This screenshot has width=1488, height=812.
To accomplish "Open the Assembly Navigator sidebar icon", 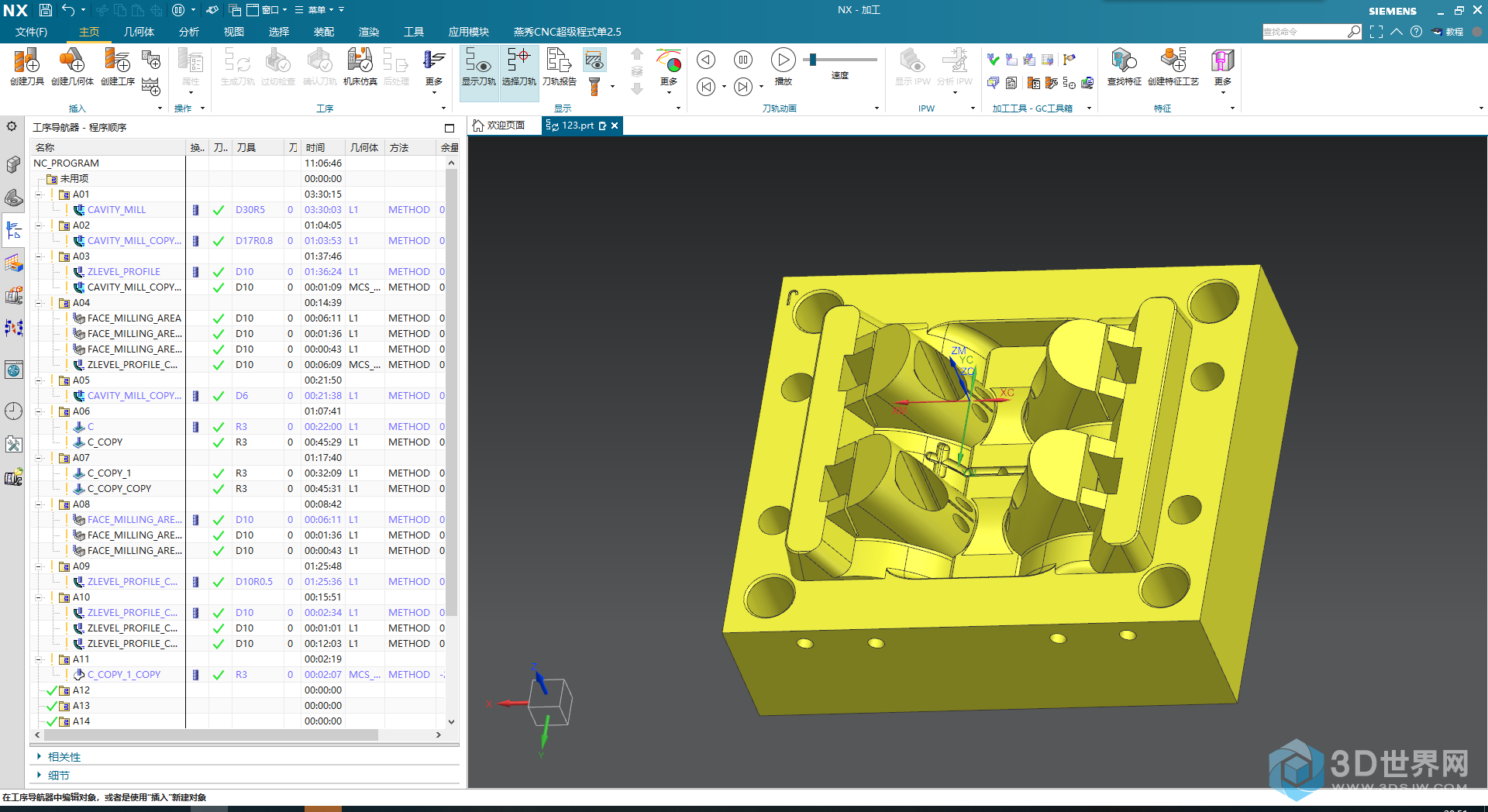I will point(14,165).
